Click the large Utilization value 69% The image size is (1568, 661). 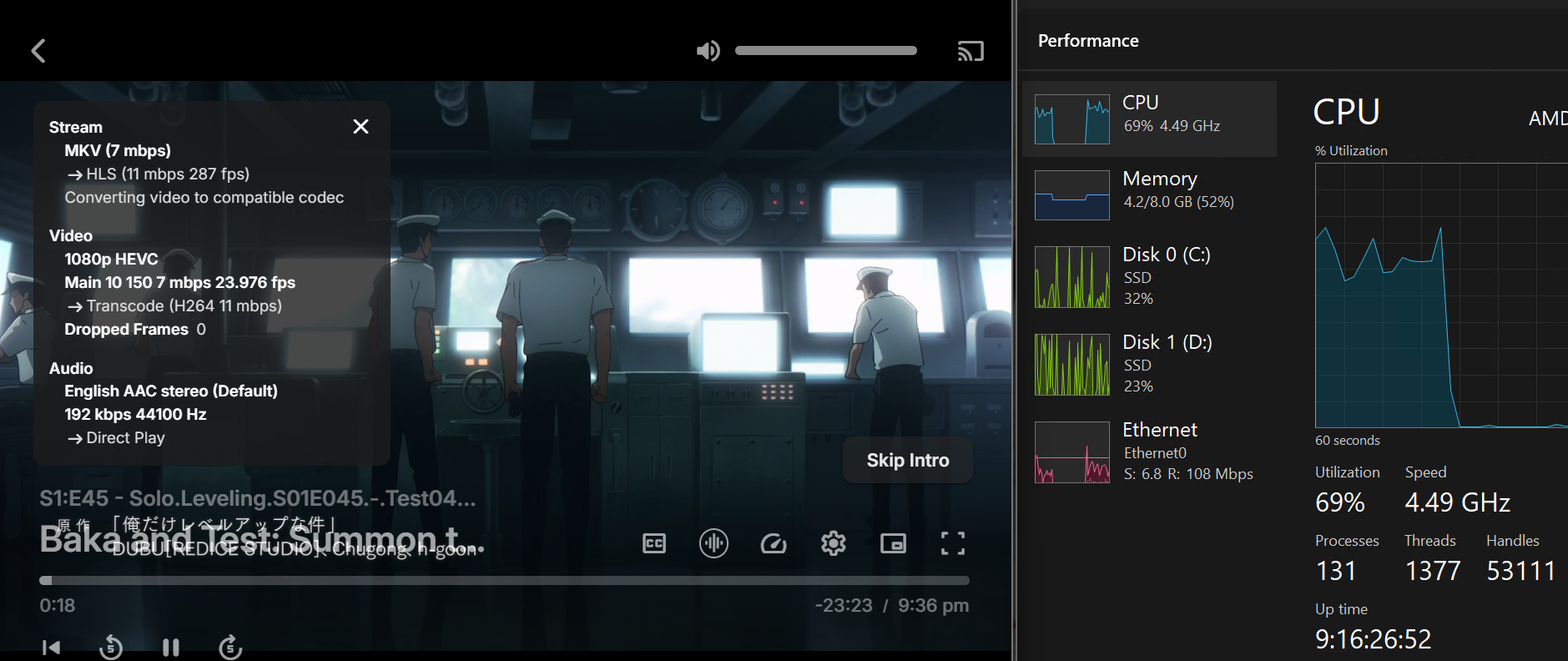pyautogui.click(x=1340, y=502)
